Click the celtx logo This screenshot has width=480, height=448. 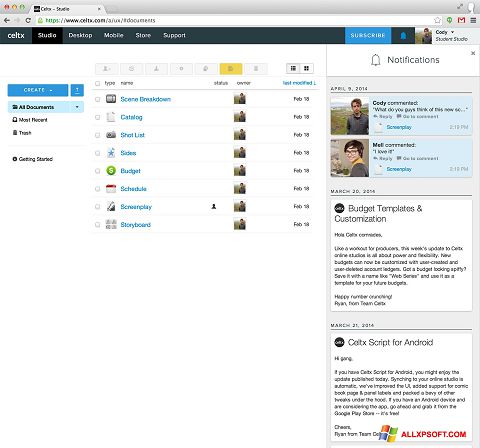point(16,35)
